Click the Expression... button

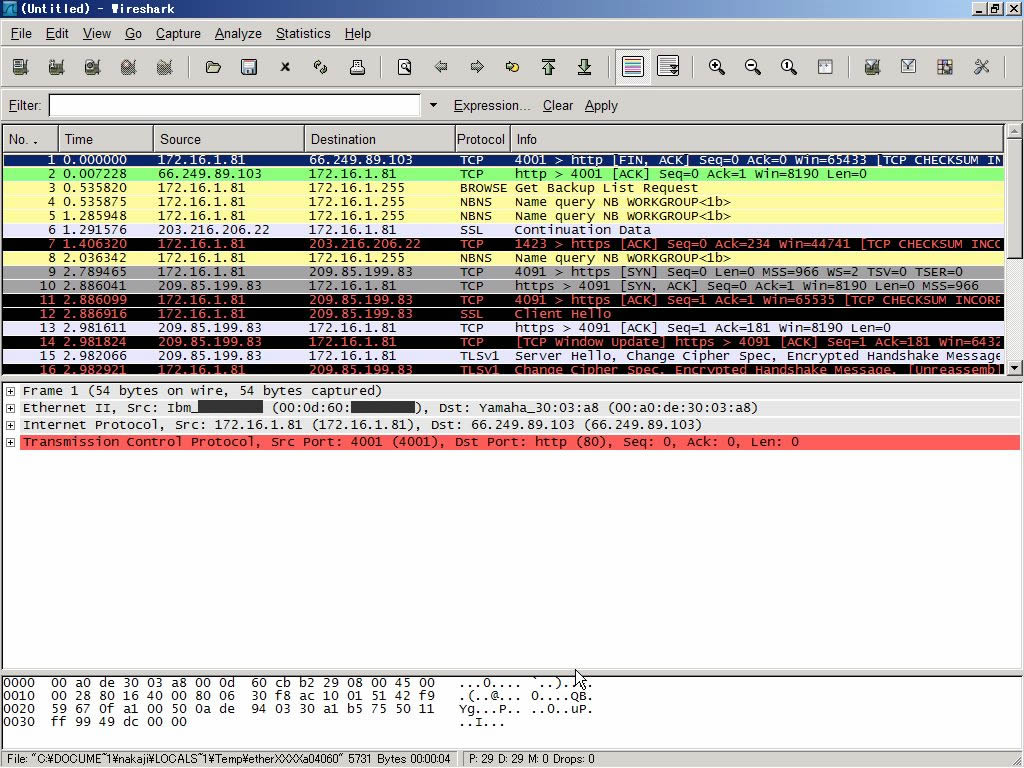[491, 105]
